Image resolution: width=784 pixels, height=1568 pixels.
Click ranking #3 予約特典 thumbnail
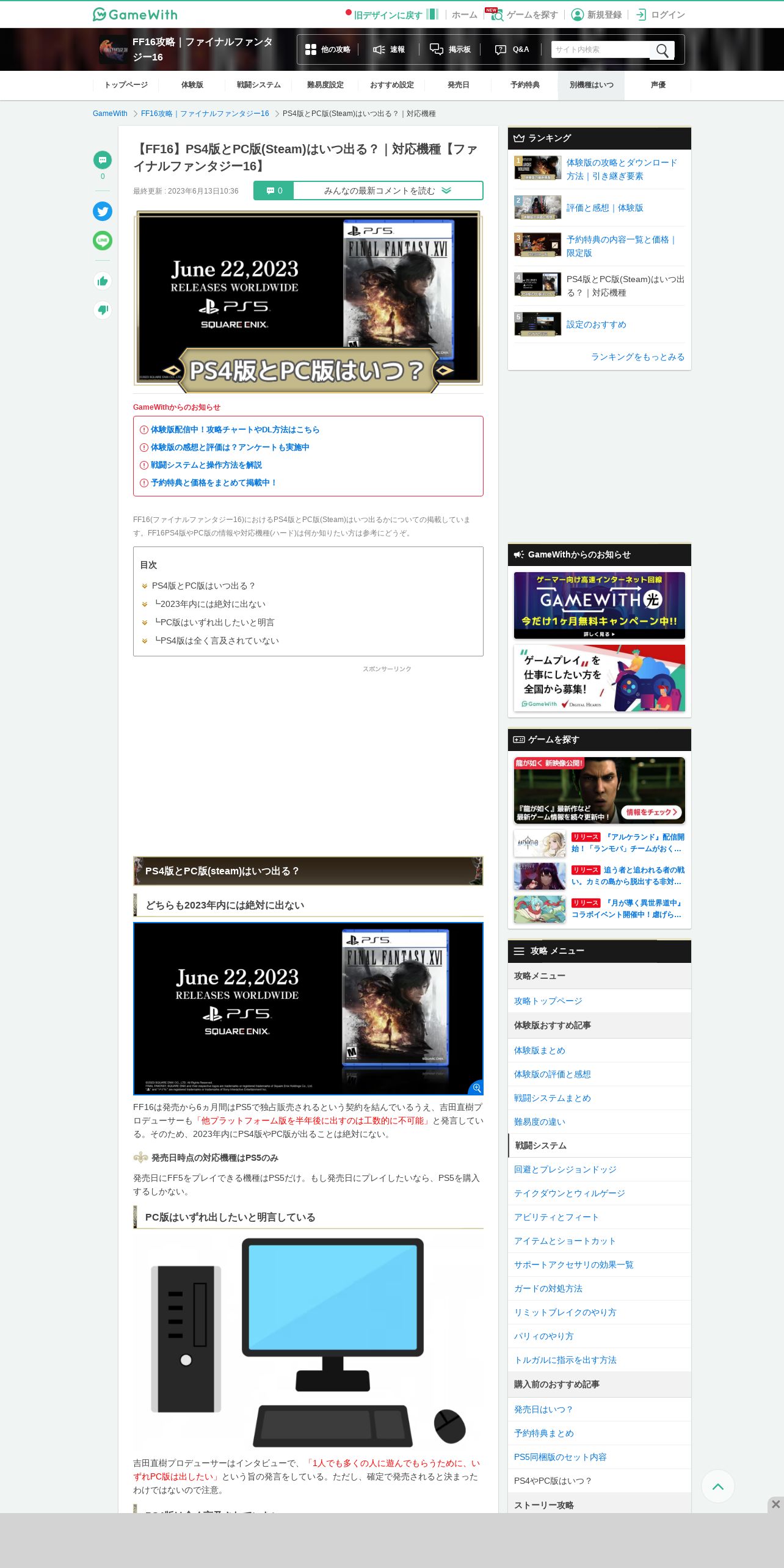[x=537, y=245]
